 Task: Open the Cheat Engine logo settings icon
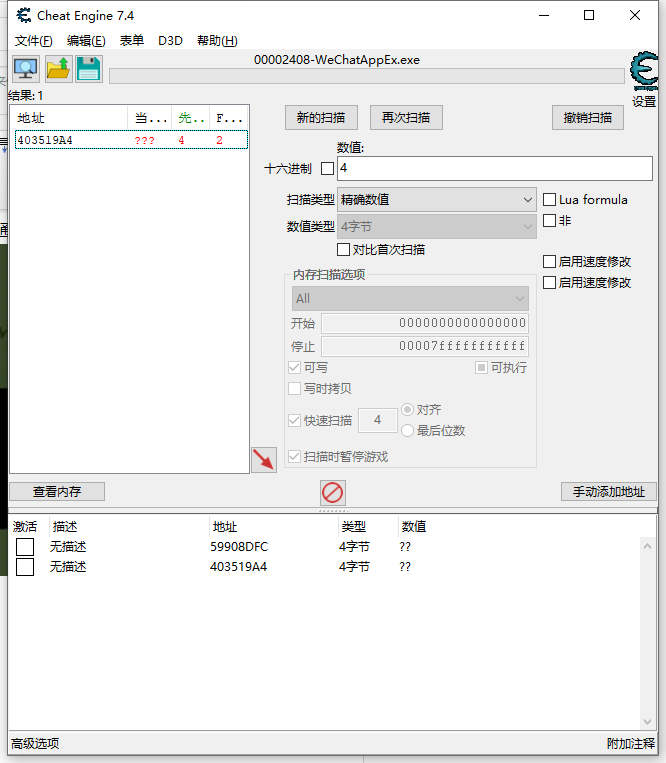pos(644,71)
